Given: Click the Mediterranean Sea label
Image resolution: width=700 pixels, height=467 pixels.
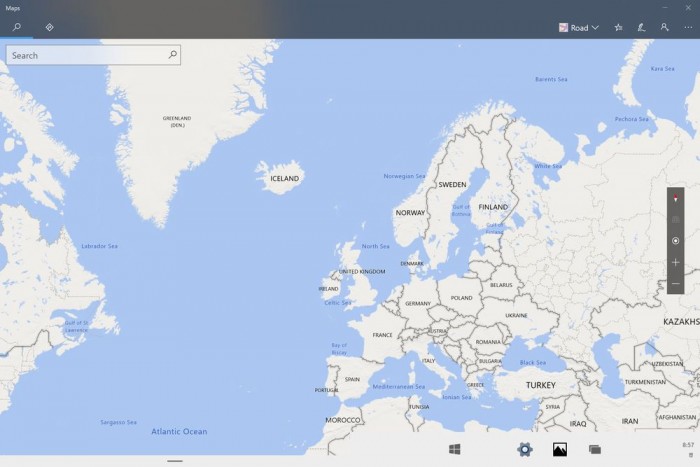Looking at the screenshot, I should tap(399, 387).
